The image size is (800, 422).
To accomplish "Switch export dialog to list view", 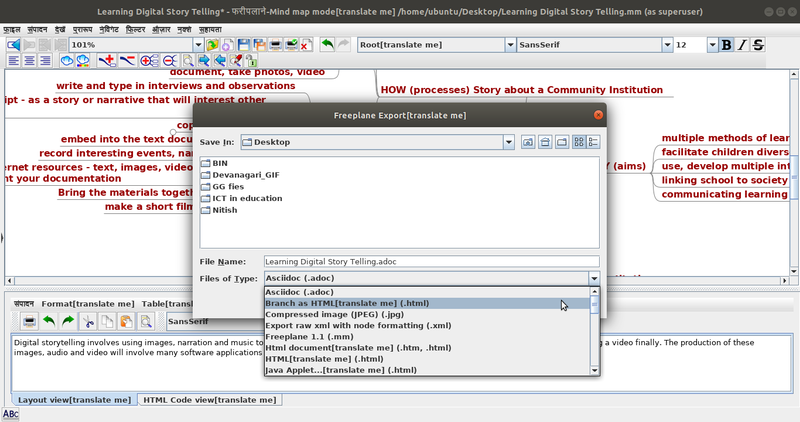I will point(579,142).
